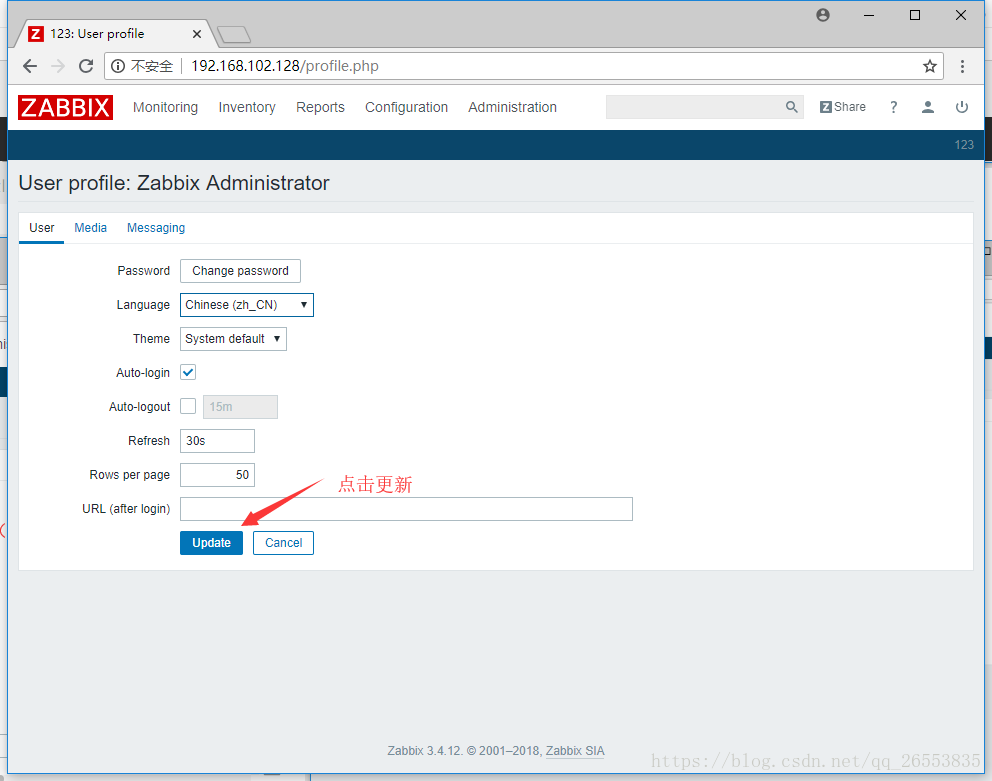
Task: Click the Chrome account avatar icon
Action: [x=822, y=15]
